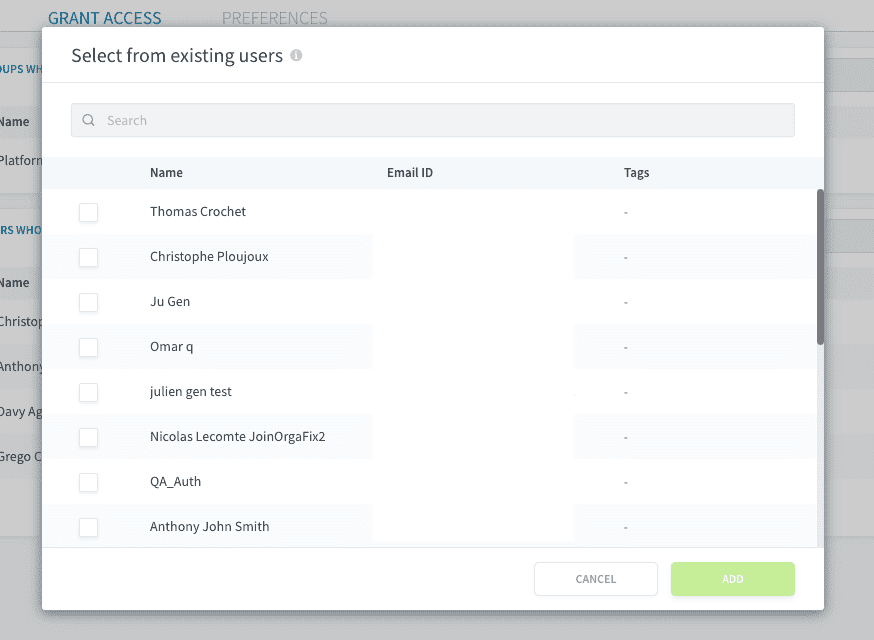Tick Nicolas Lecomte JoinOrgaFix2 checkbox
Image resolution: width=874 pixels, height=640 pixels.
tap(89, 437)
